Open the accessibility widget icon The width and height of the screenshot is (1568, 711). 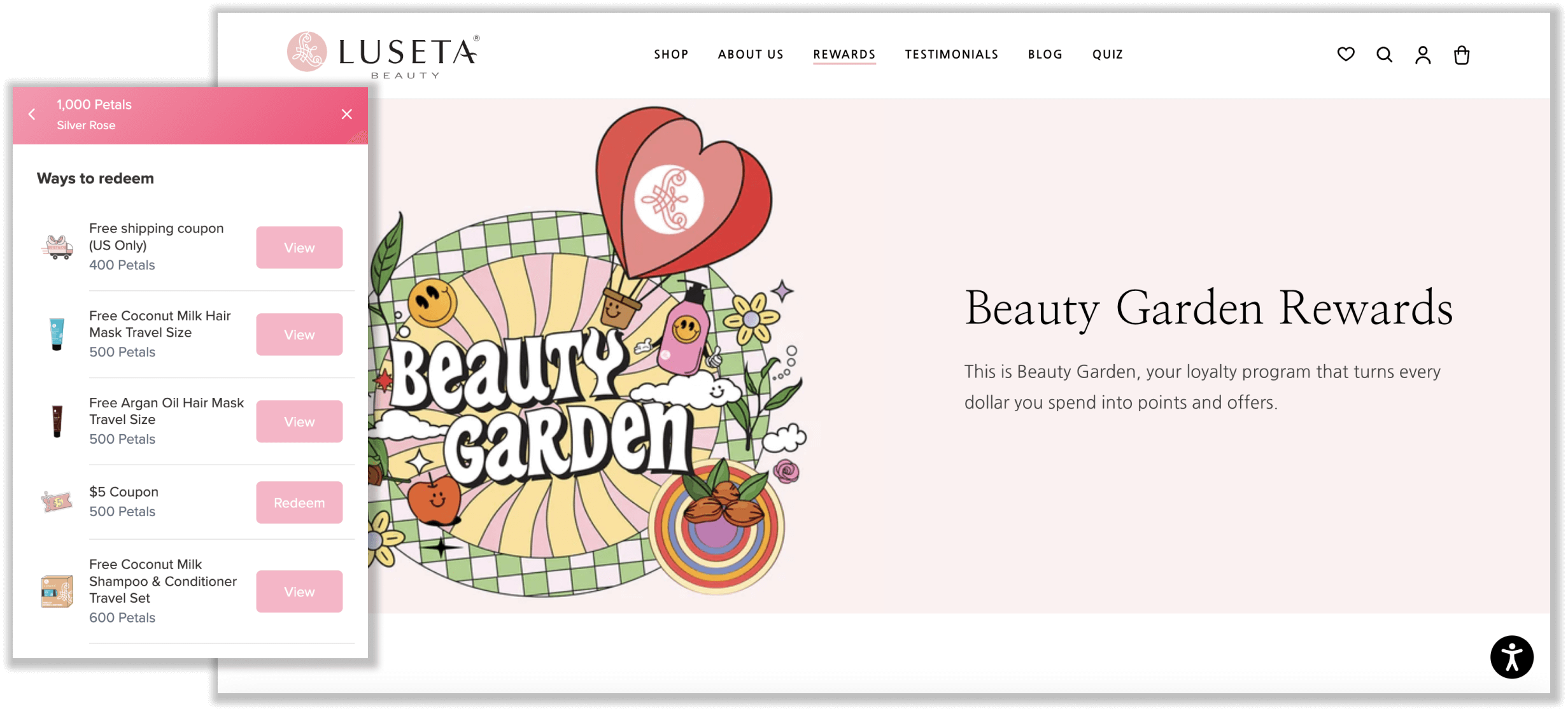pos(1512,656)
